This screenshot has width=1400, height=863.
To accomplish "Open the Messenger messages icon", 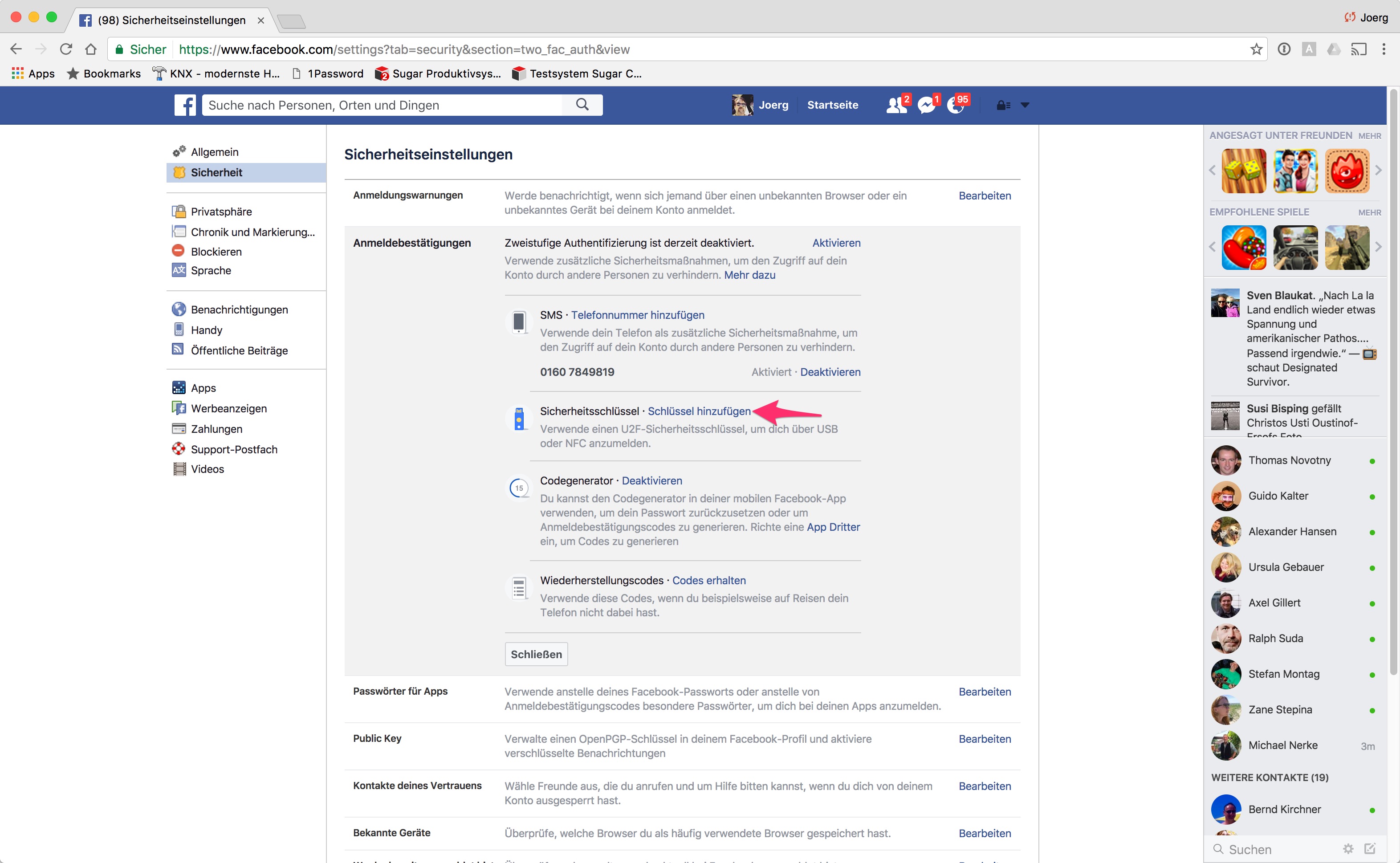I will (x=926, y=105).
